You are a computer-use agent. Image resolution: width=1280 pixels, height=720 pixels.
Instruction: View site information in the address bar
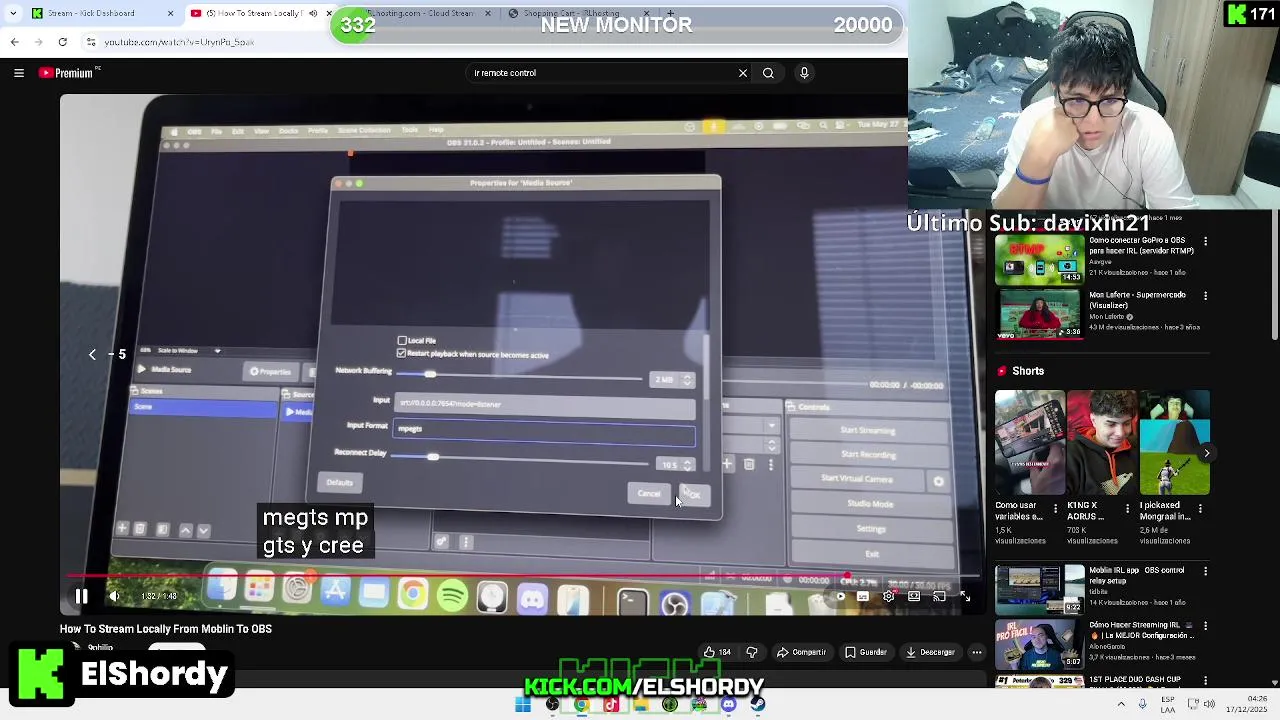tap(91, 42)
